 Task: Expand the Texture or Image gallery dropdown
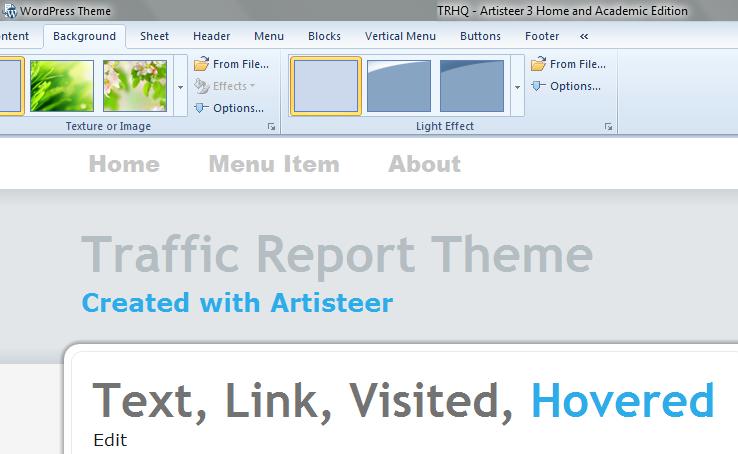pos(180,86)
